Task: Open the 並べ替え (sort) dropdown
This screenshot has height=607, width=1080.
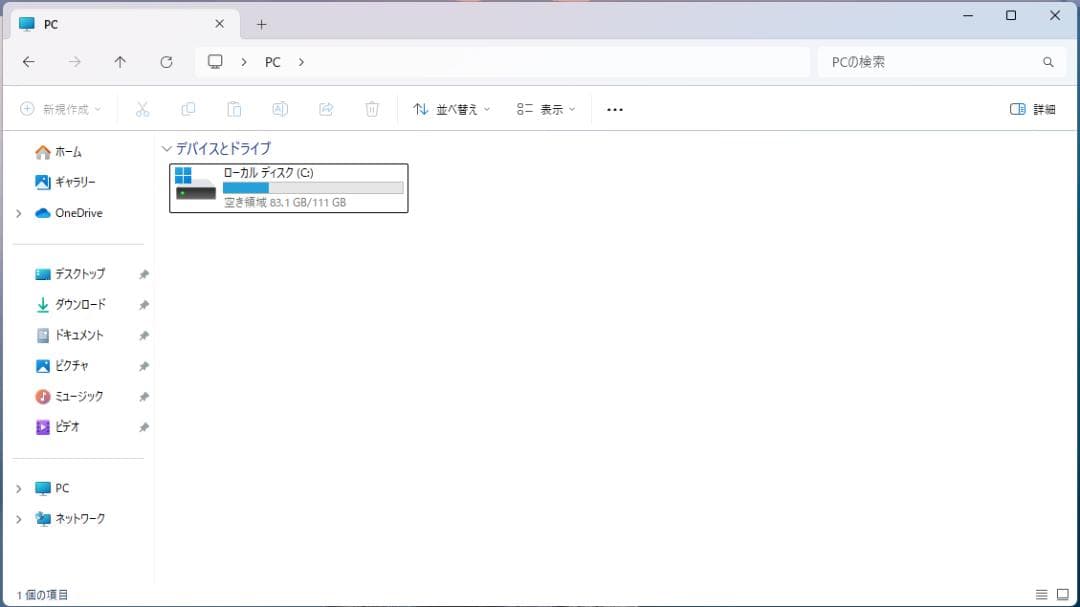Action: click(x=452, y=108)
